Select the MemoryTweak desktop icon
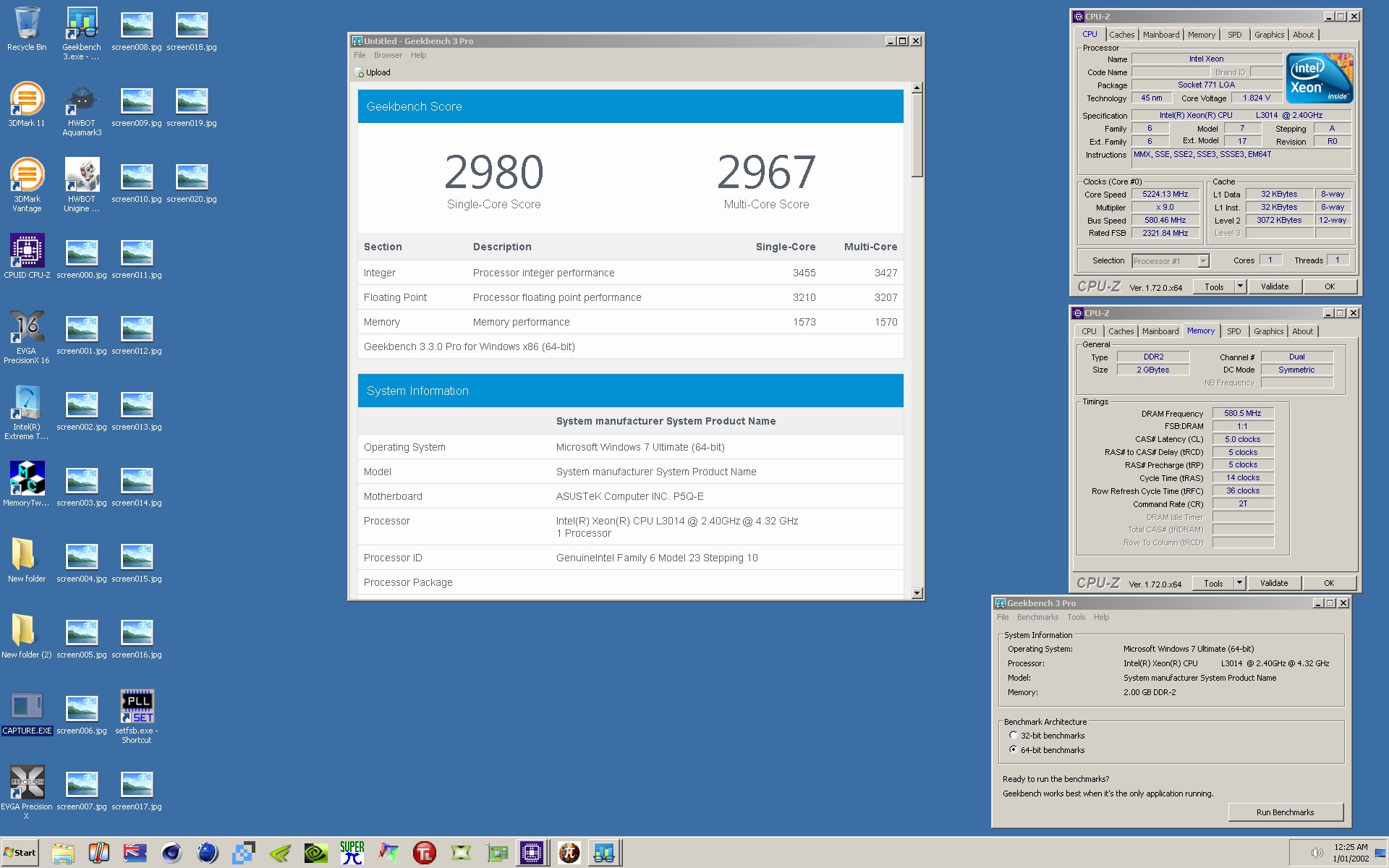Image resolution: width=1389 pixels, height=868 pixels. click(27, 485)
